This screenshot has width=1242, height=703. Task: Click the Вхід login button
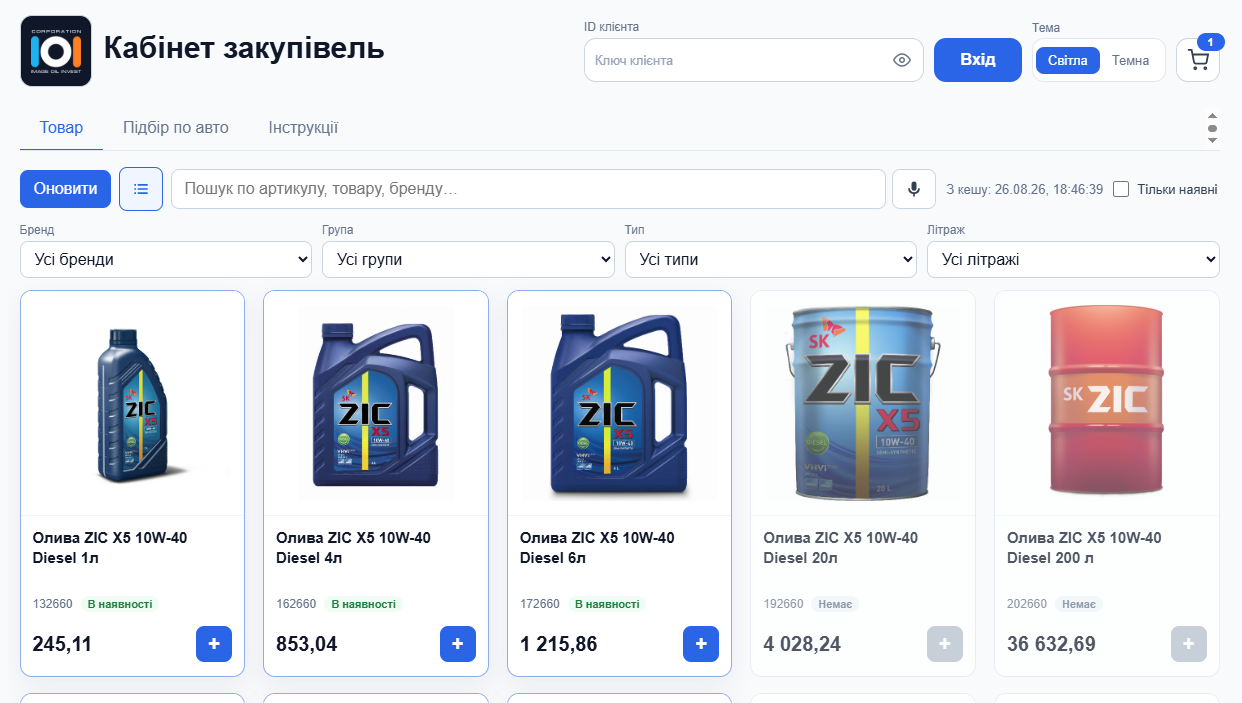click(978, 60)
